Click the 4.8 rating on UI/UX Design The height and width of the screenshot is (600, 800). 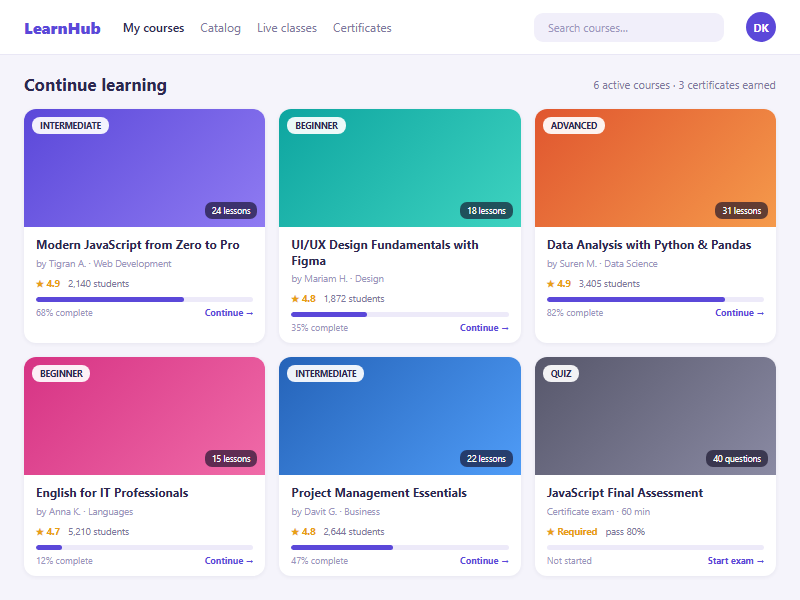pos(304,298)
